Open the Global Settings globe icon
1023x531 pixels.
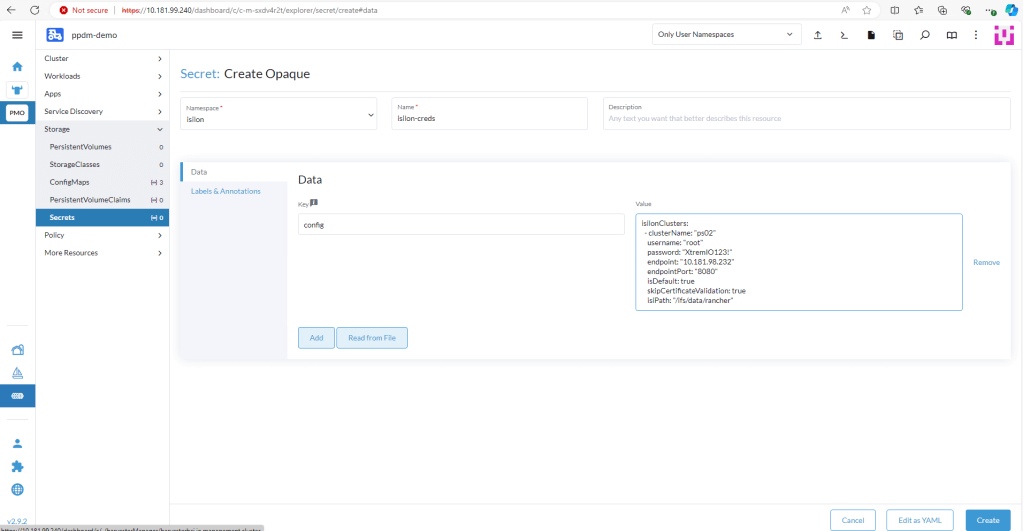(17, 489)
